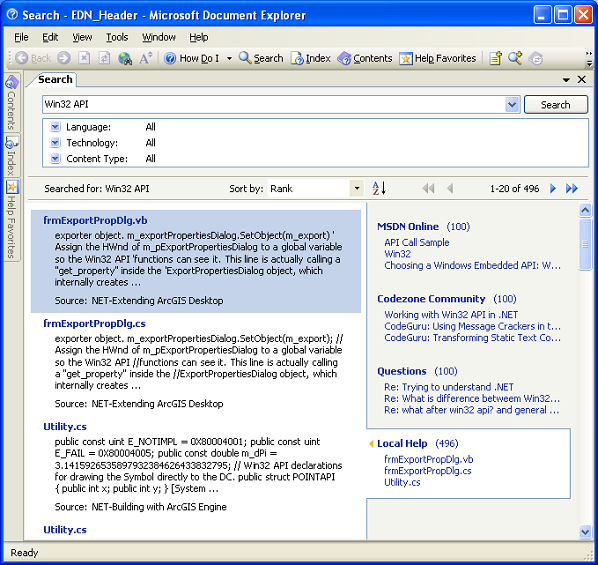The width and height of the screenshot is (598, 565).
Task: Select the Search document tab
Action: (x=55, y=79)
